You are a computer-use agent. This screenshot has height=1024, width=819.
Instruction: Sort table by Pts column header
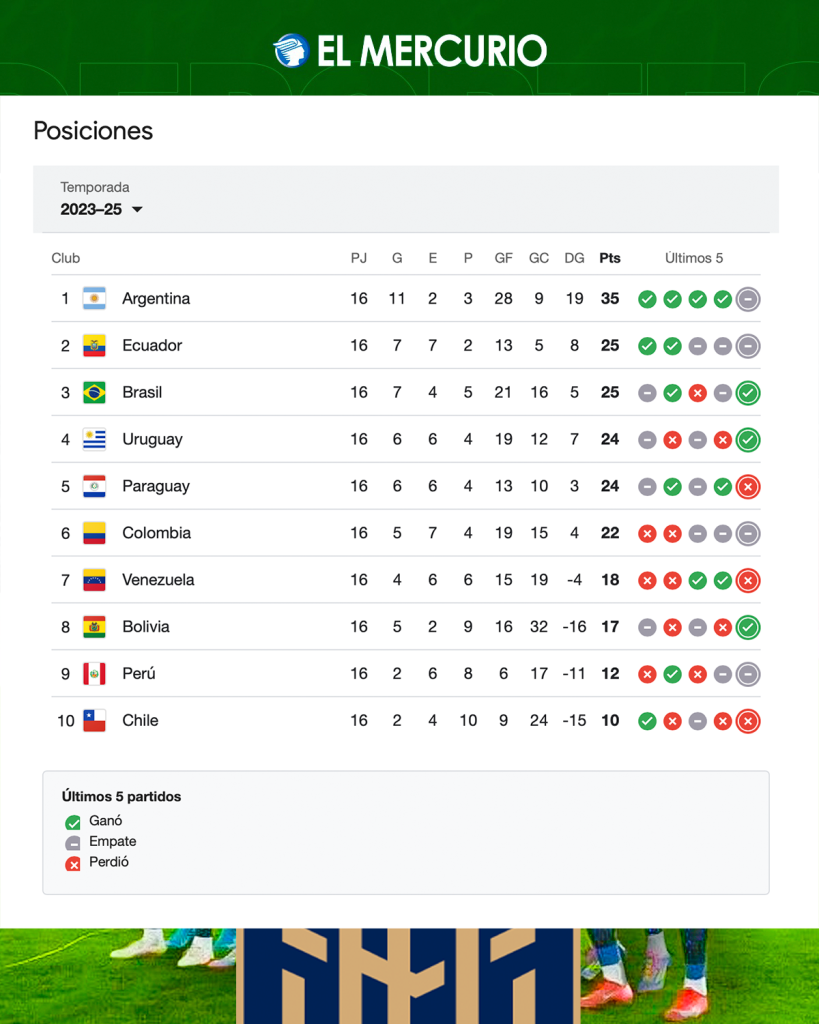click(x=610, y=258)
